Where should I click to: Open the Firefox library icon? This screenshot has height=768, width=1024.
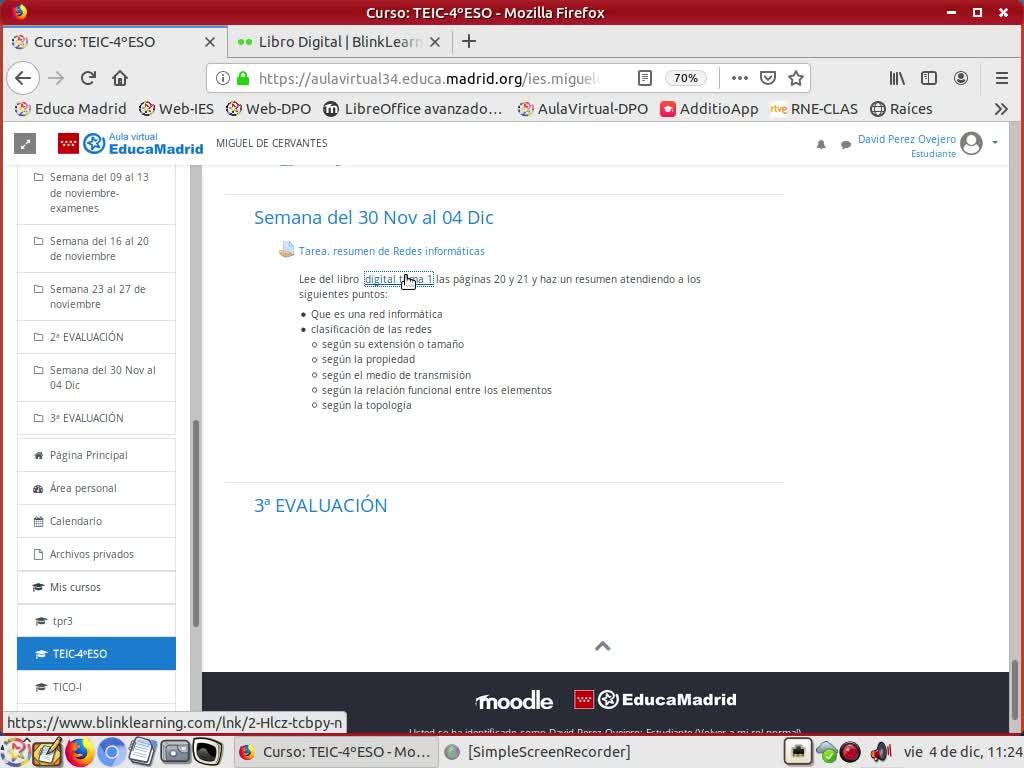897,78
